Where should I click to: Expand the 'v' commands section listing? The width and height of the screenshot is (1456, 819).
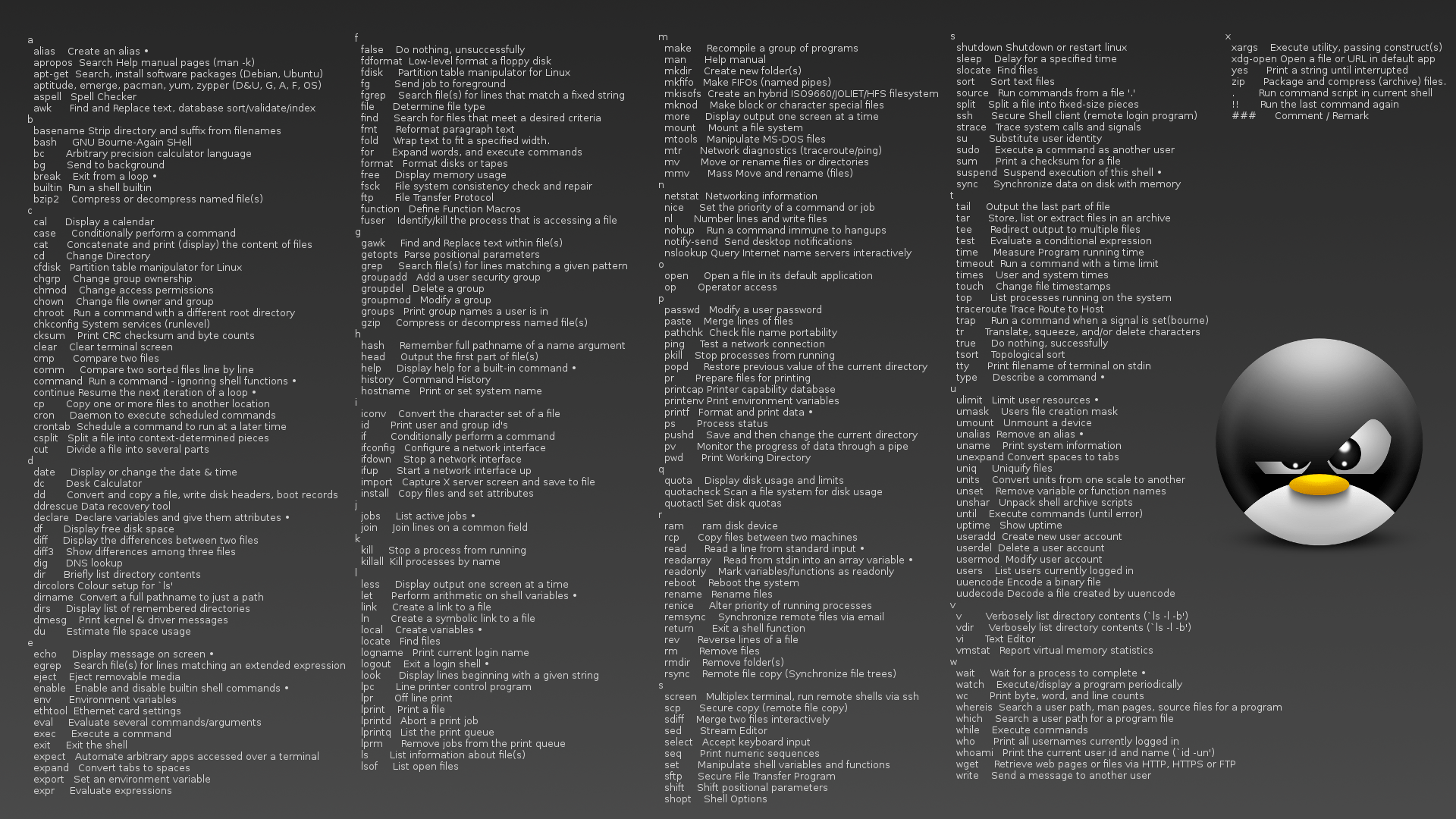coord(951,604)
